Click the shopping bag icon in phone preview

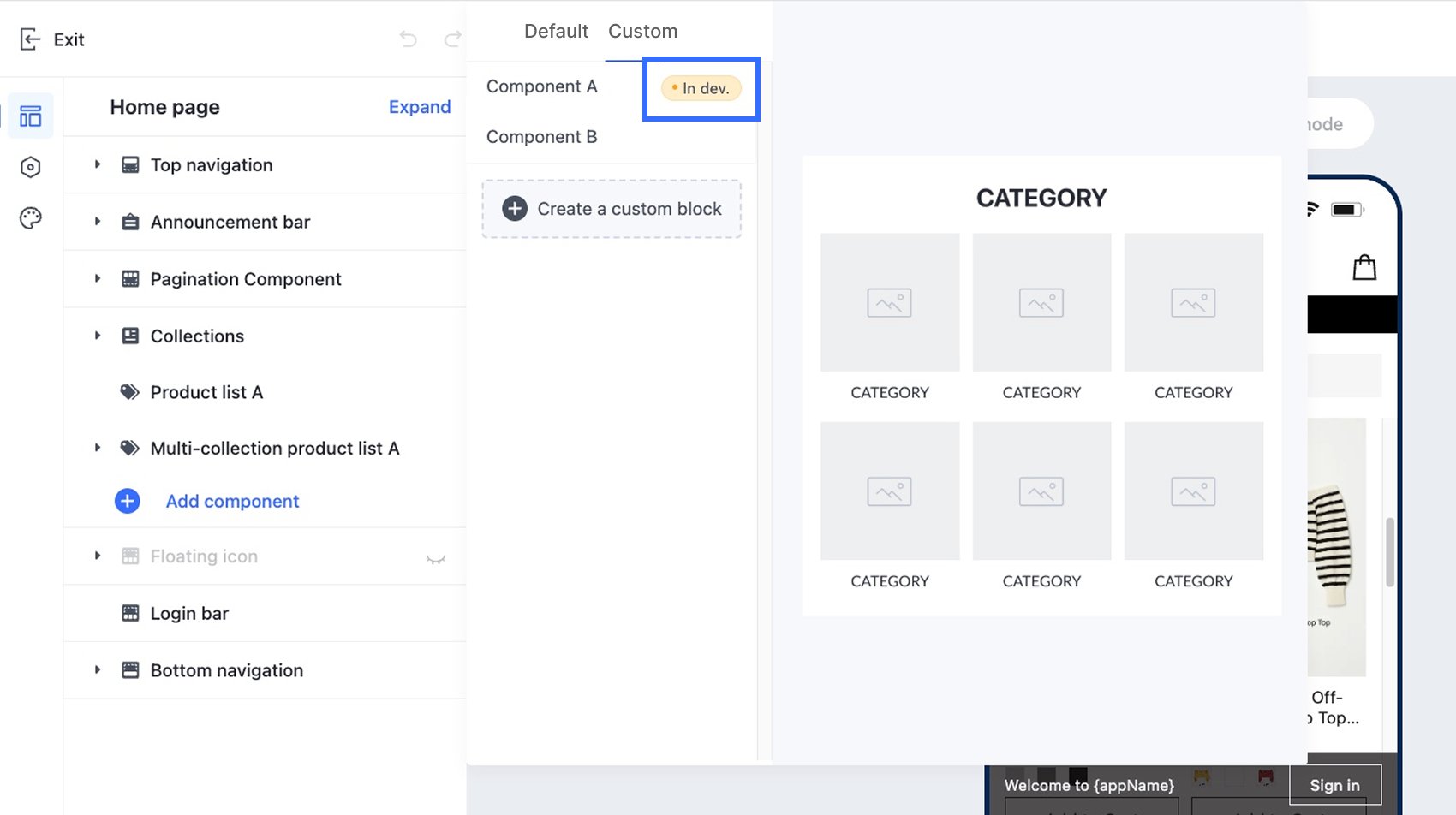point(1364,266)
